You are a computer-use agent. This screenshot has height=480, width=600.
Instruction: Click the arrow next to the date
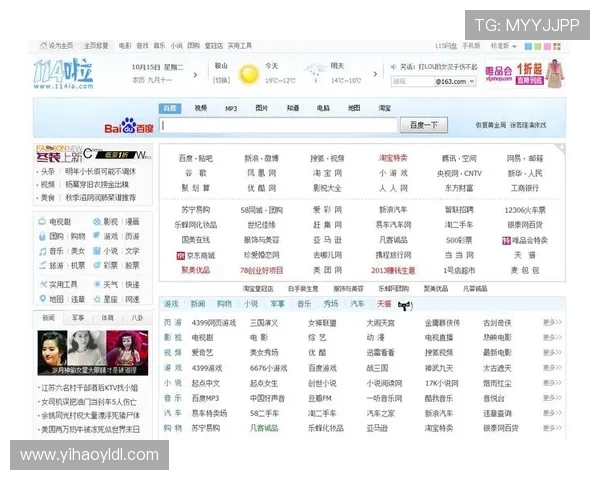coord(196,75)
